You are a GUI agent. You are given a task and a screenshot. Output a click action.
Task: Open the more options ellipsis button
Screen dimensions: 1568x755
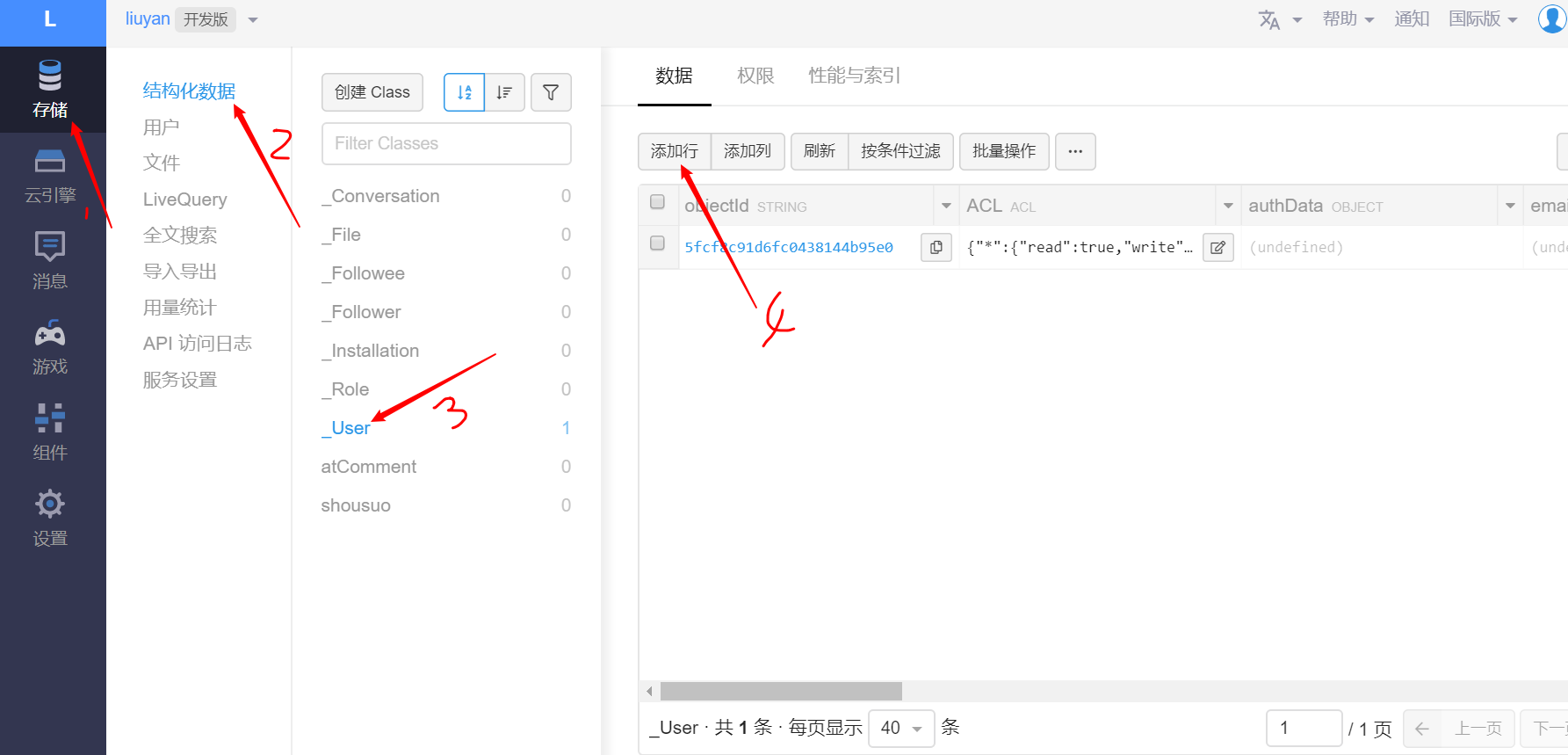click(1075, 151)
